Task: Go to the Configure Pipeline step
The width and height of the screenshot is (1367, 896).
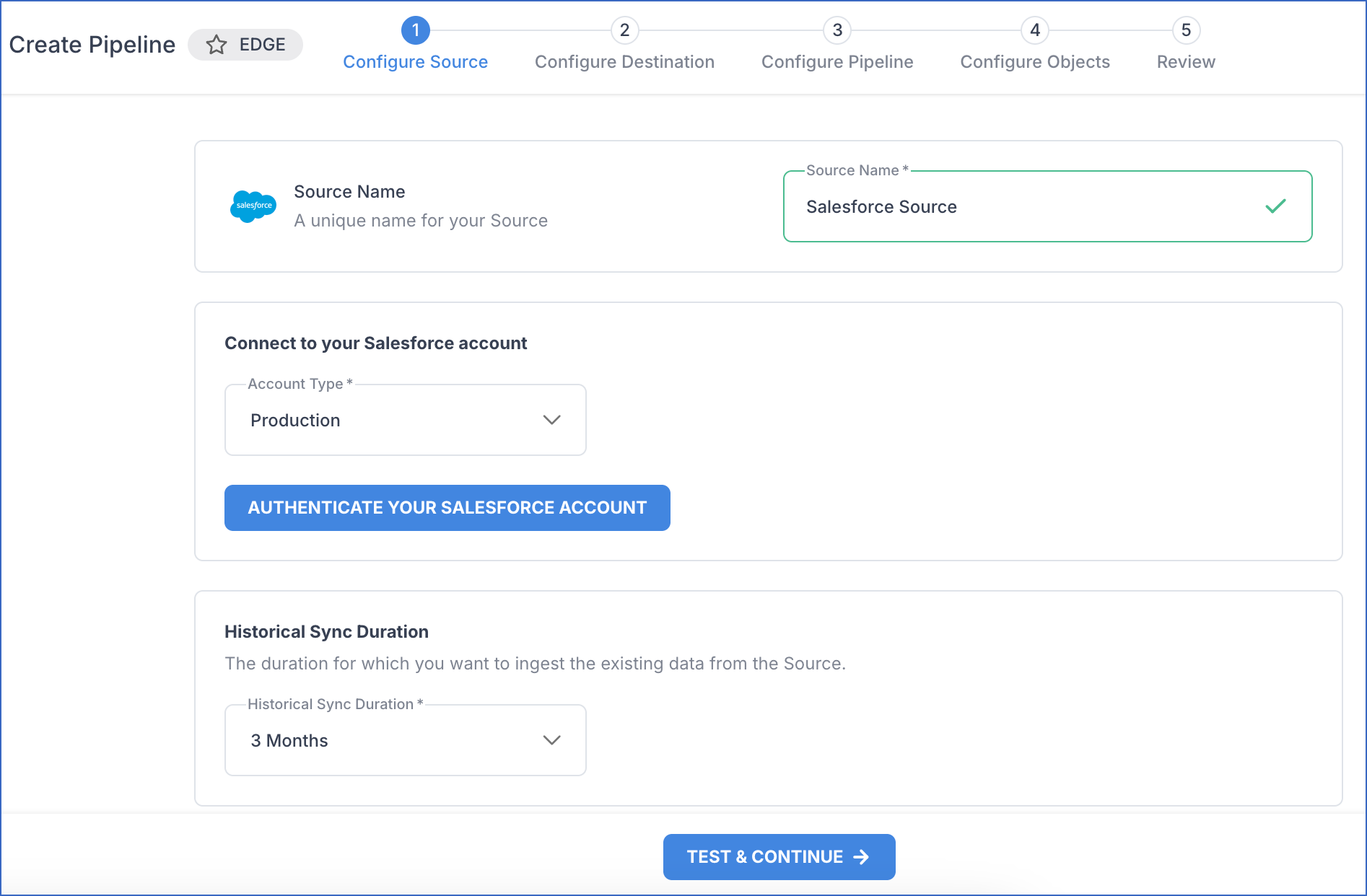Action: click(x=837, y=62)
